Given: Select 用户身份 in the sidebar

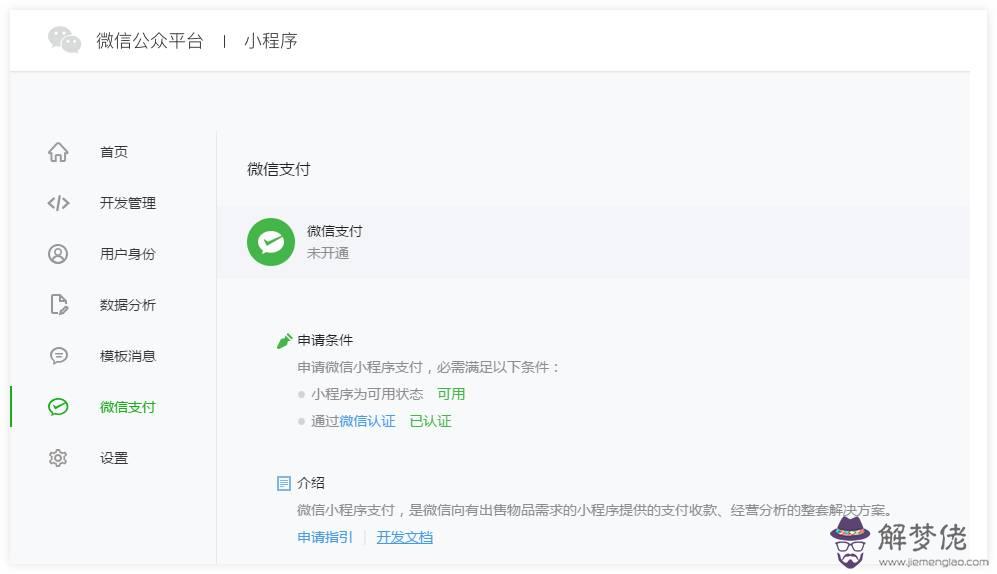Looking at the screenshot, I should (128, 254).
